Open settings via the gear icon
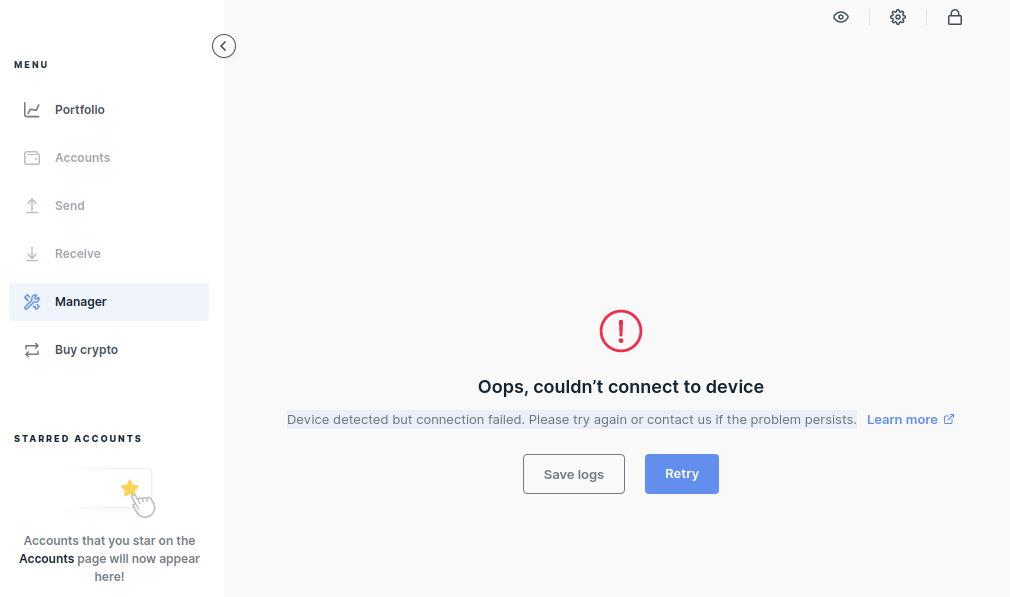1010x597 pixels. click(898, 17)
